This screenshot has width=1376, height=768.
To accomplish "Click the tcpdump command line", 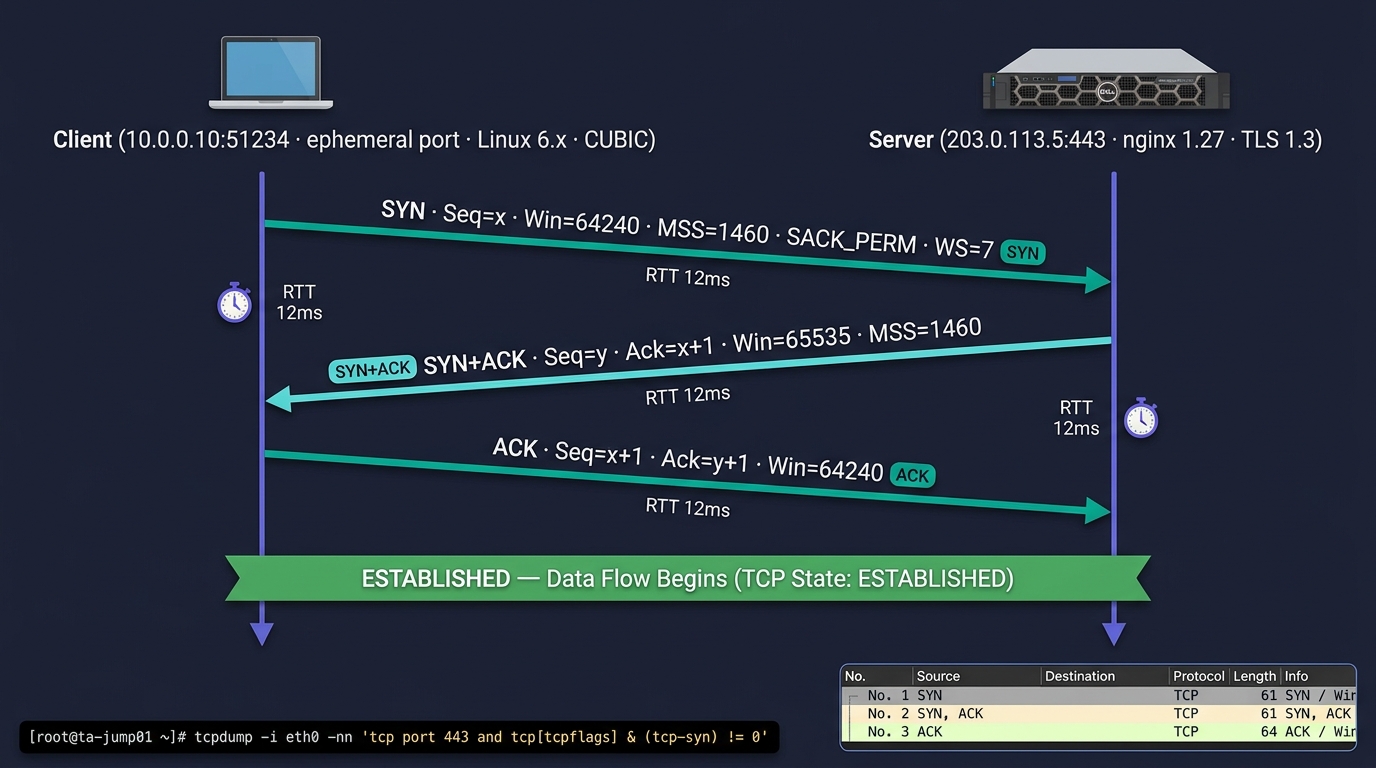I will tap(399, 737).
